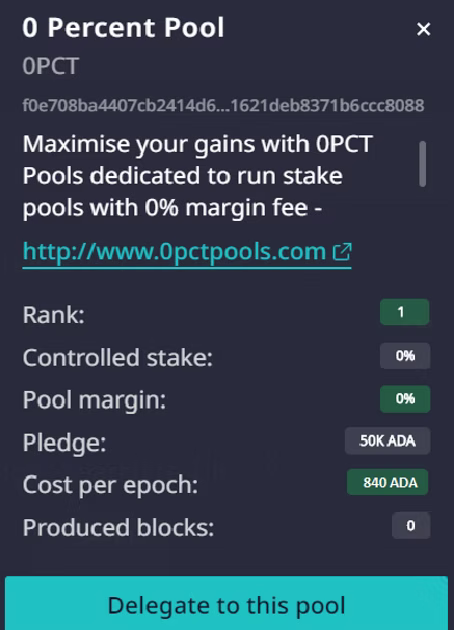Click the Controlled stake 0% badge

pyautogui.click(x=405, y=356)
